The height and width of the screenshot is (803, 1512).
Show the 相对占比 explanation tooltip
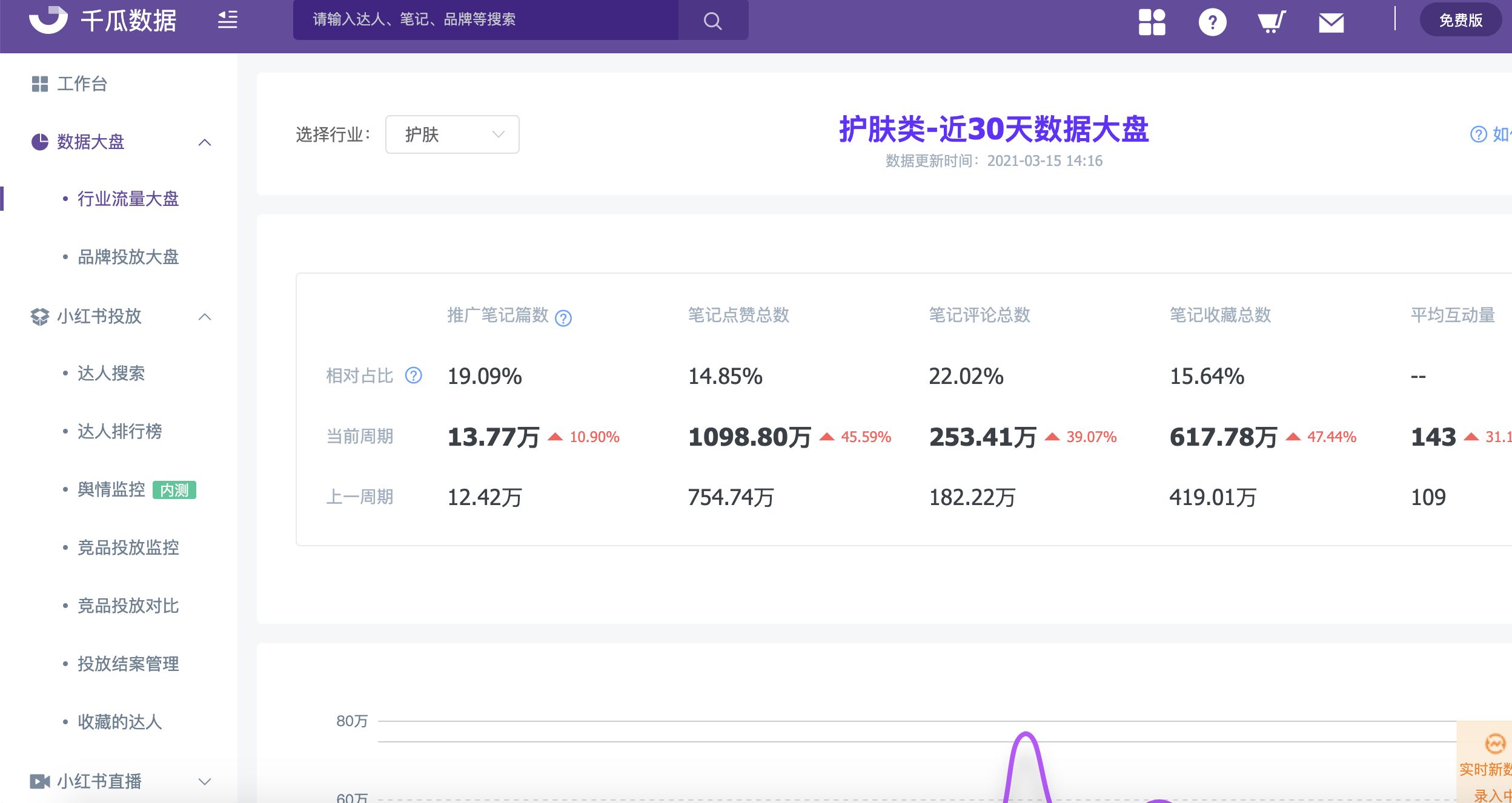(x=413, y=376)
